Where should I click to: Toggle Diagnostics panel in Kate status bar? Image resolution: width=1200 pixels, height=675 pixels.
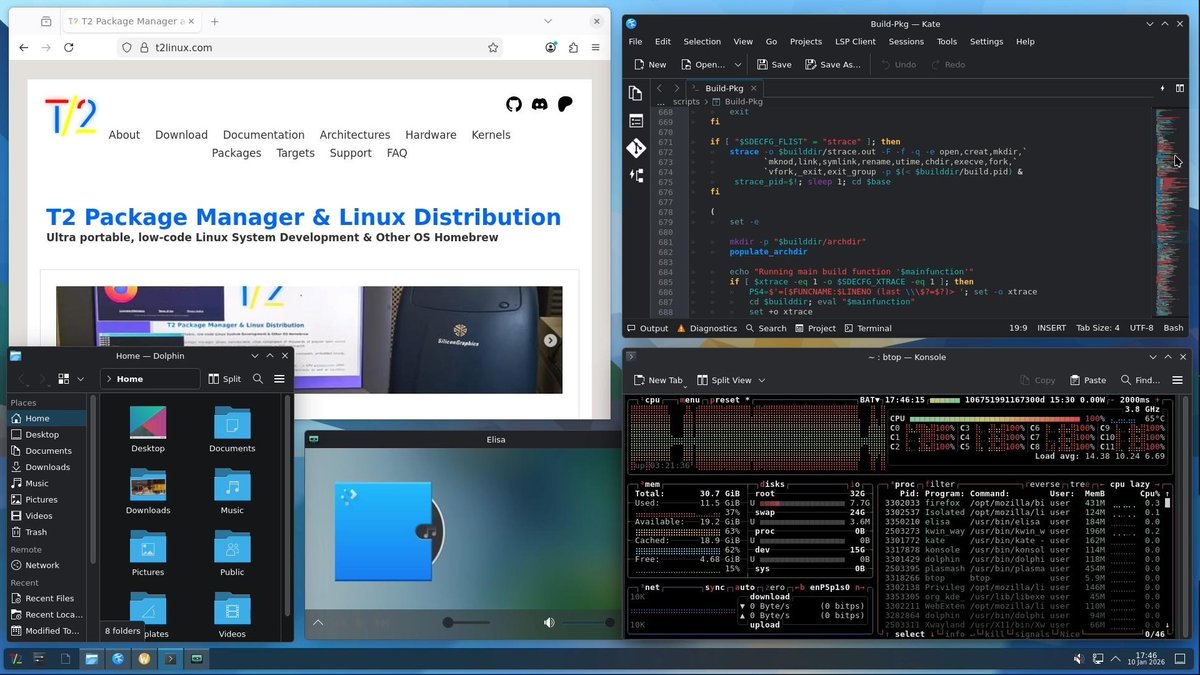tap(707, 328)
